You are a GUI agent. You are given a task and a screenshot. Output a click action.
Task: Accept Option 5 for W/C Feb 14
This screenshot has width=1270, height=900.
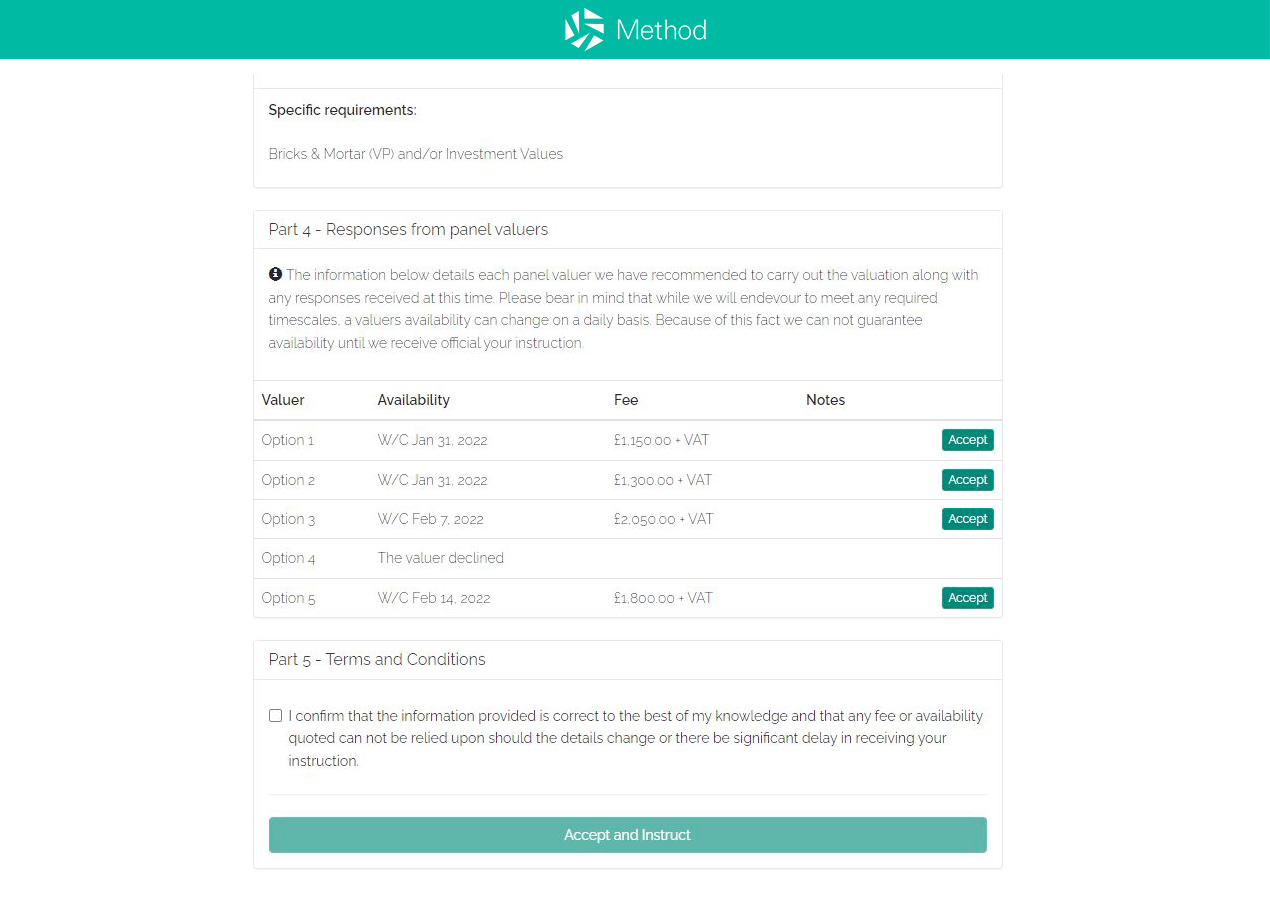pyautogui.click(x=967, y=598)
